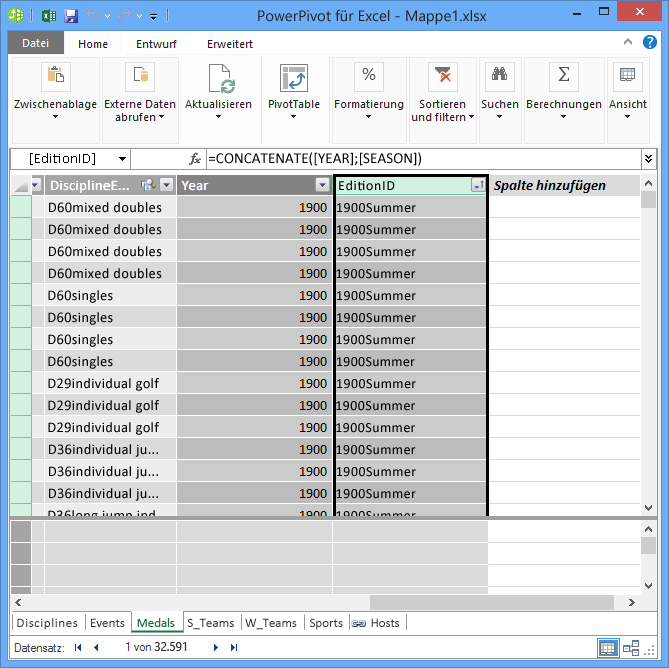669x668 pixels.
Task: Open the column name box dropdown
Action: [122, 159]
